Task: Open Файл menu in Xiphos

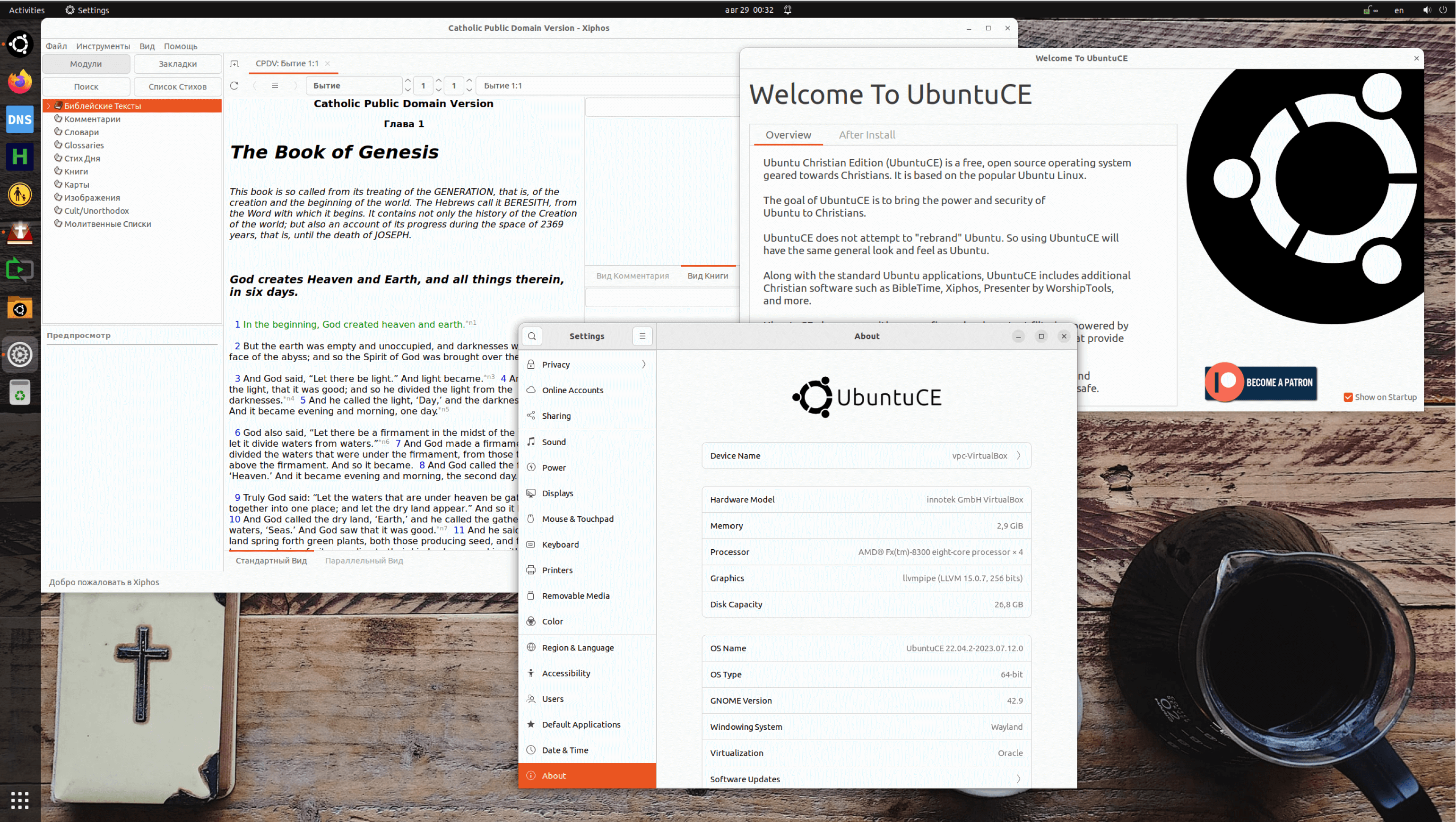Action: tap(56, 46)
